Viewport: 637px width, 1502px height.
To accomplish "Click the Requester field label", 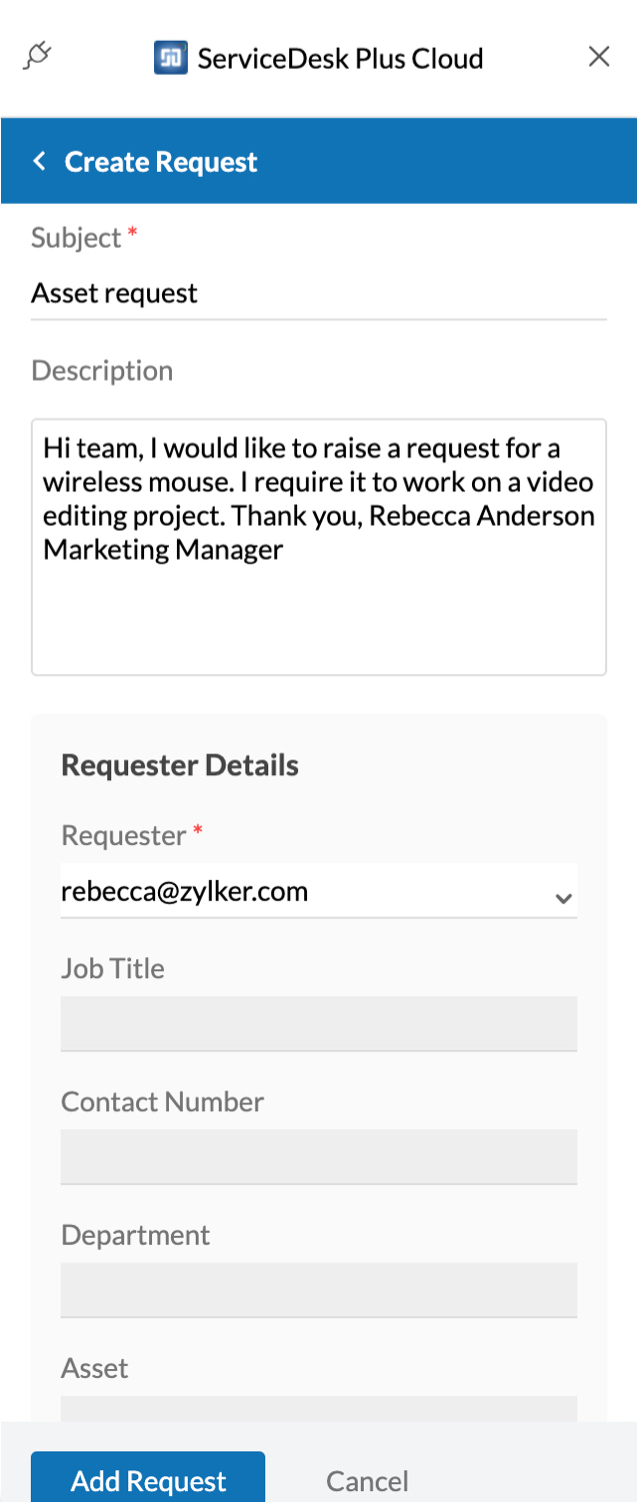I will click(x=124, y=835).
